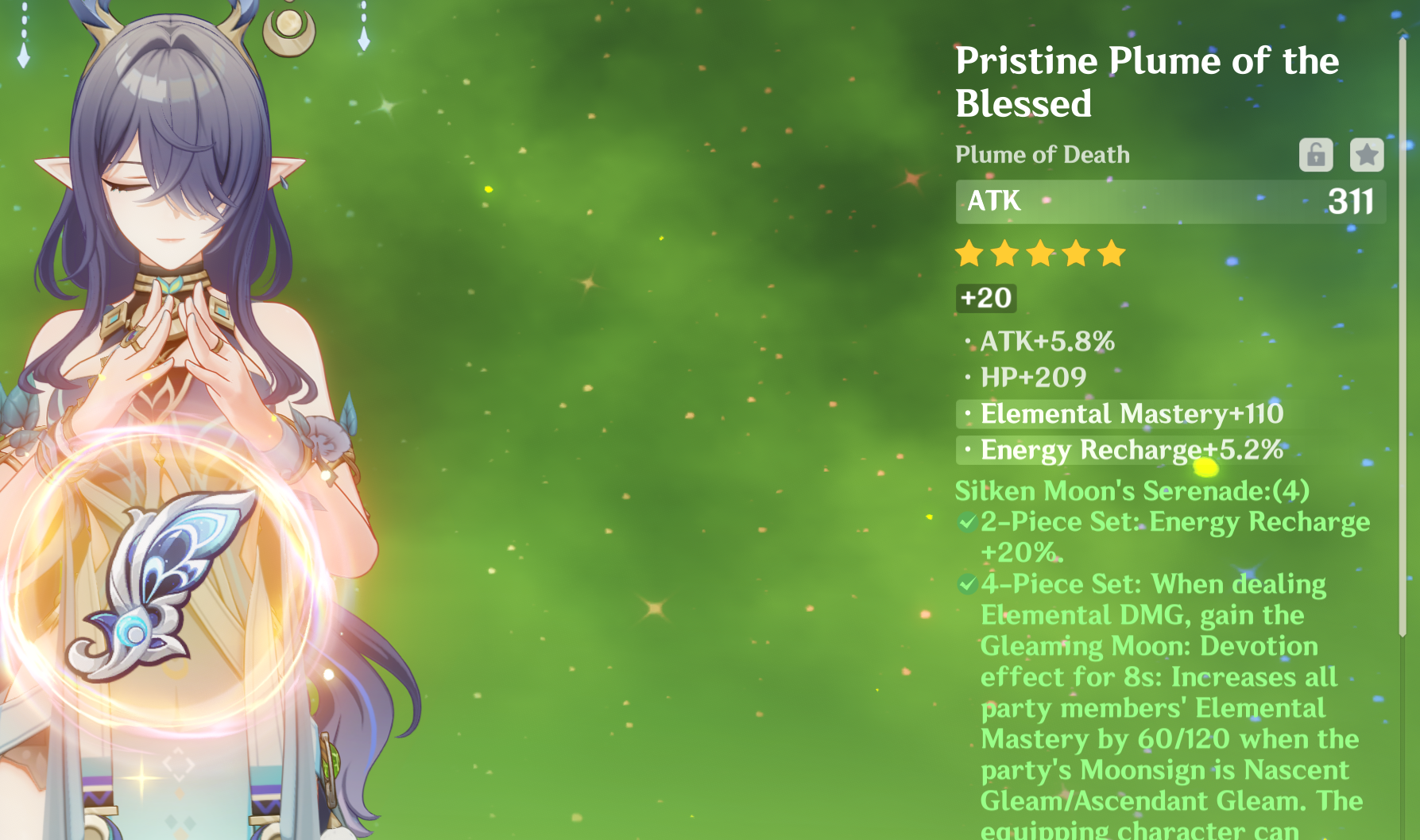This screenshot has height=840, width=1420.
Task: Click the five-star rarity row
Action: (x=1040, y=254)
